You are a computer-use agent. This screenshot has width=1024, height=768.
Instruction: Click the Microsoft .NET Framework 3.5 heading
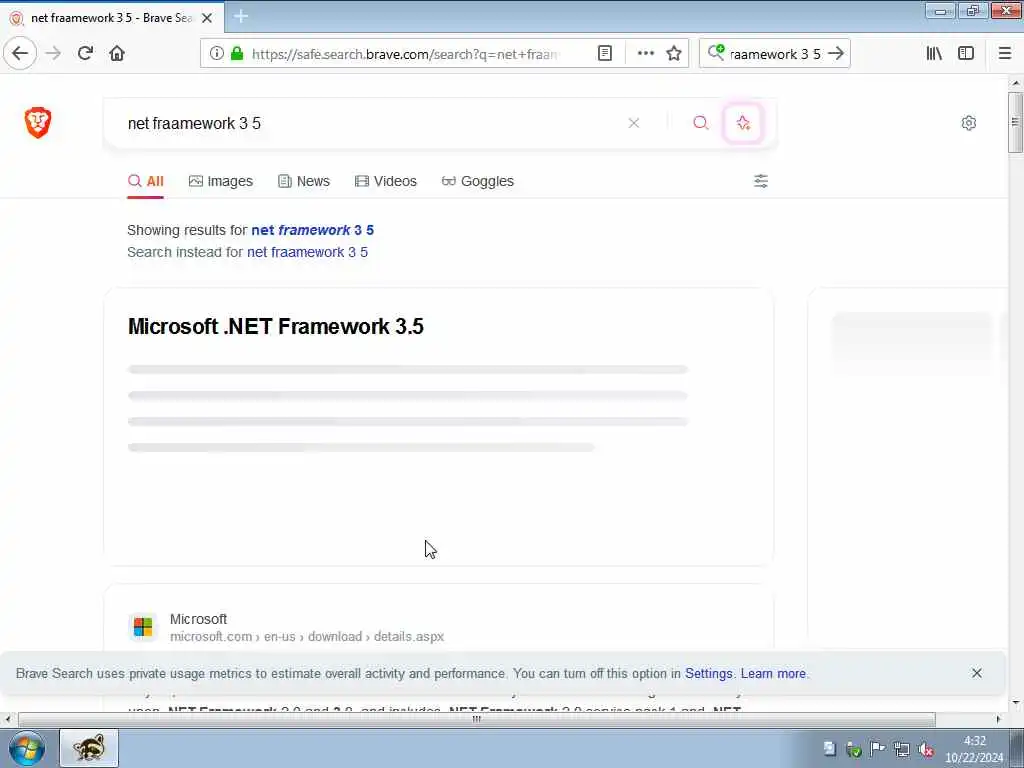[276, 326]
